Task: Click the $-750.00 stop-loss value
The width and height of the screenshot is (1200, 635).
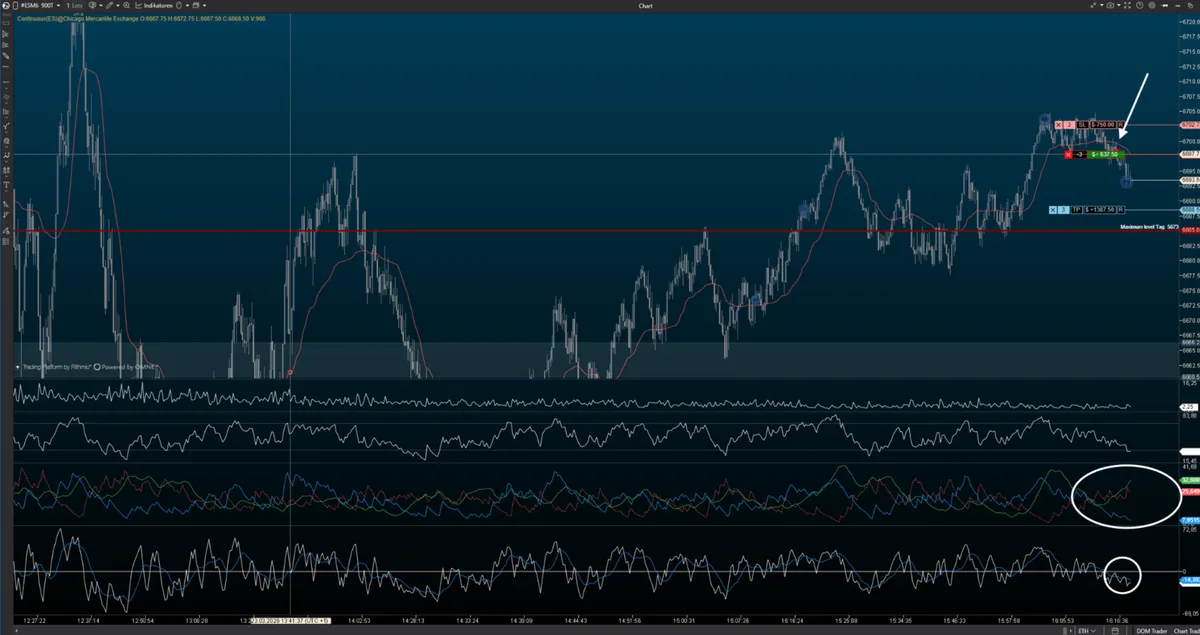Action: tap(1103, 125)
